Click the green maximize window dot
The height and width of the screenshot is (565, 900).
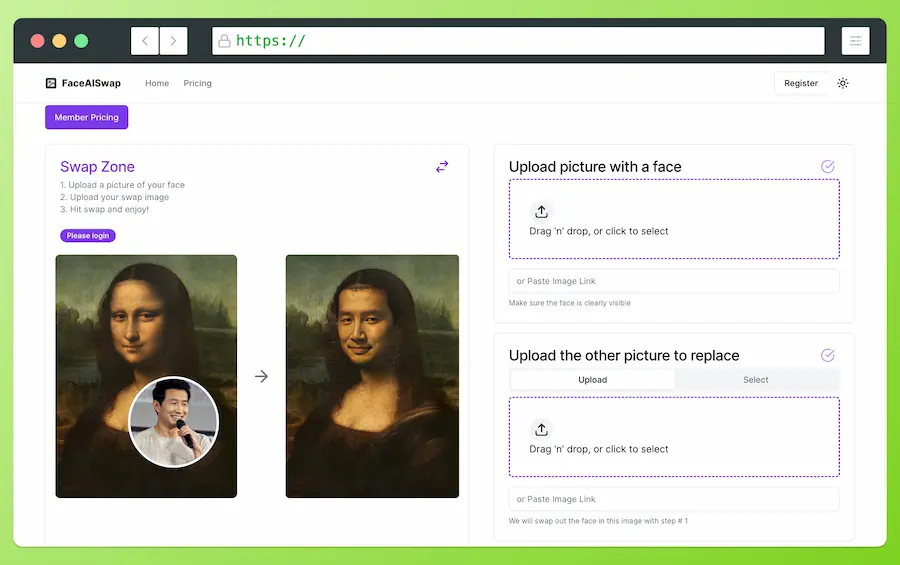(x=81, y=41)
